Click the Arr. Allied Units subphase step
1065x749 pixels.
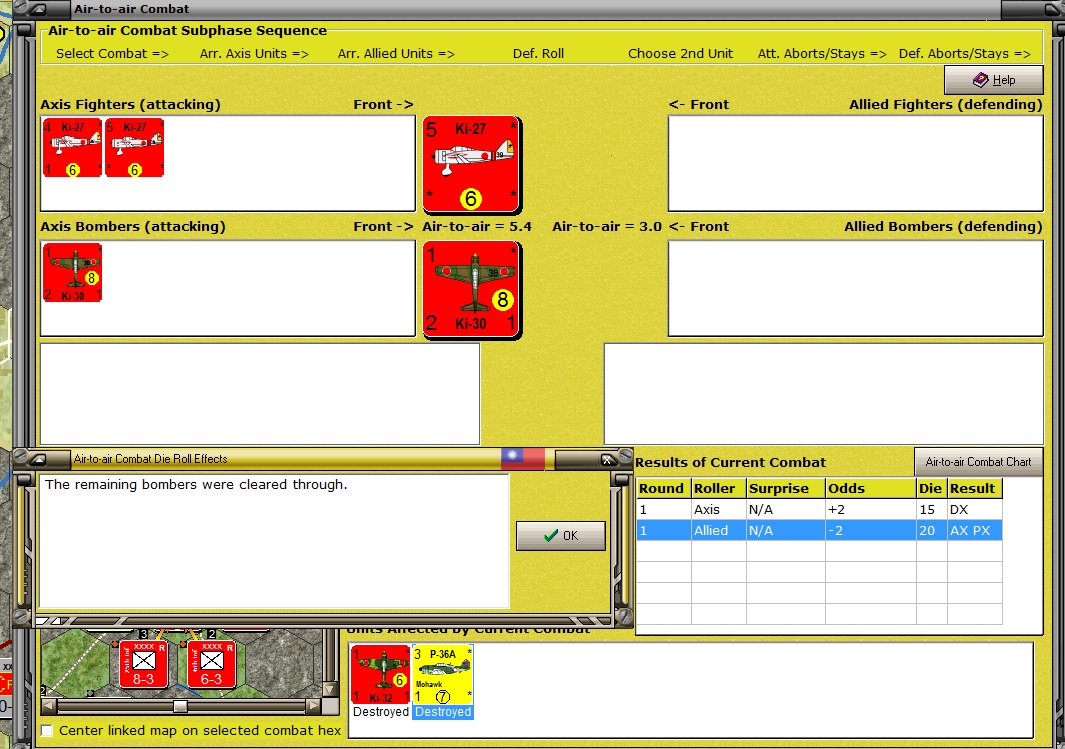point(396,54)
